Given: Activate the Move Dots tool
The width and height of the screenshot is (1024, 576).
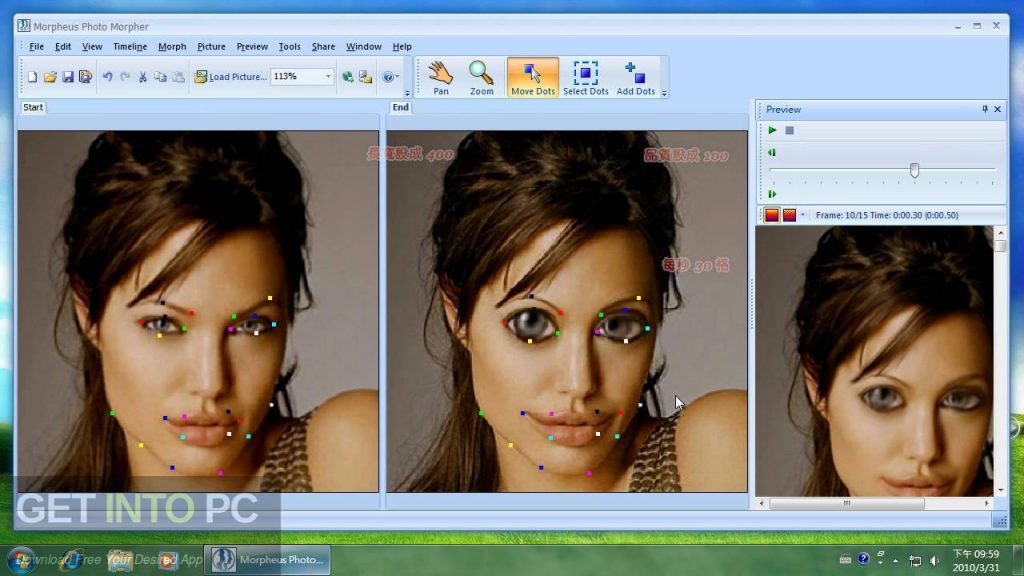Looking at the screenshot, I should tap(533, 78).
